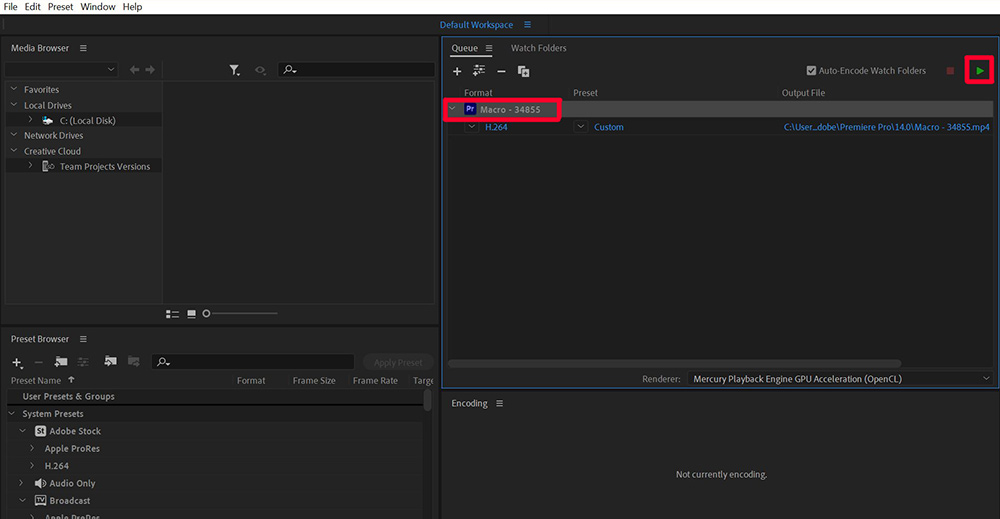Open the Window menu
The image size is (1000, 519).
tap(98, 6)
